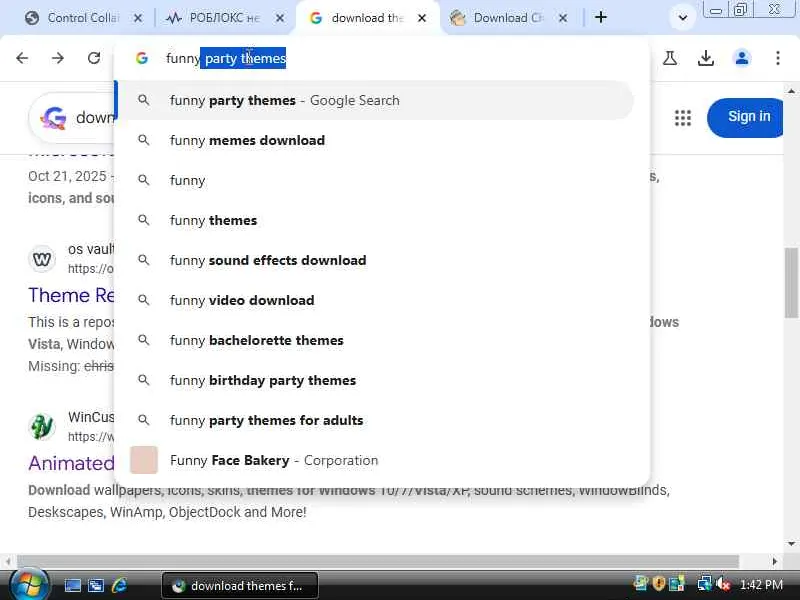
Task: Close the Download Ch tab
Action: pyautogui.click(x=562, y=18)
